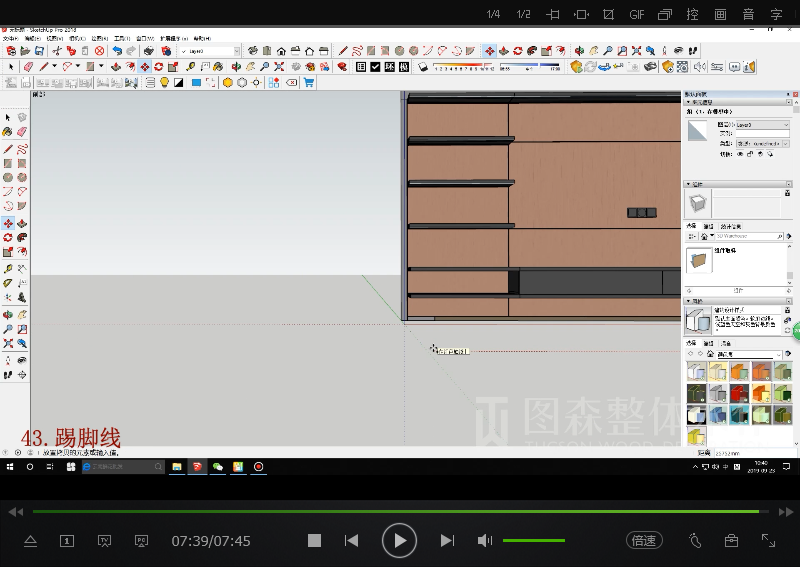Select the Eraser tool in the top toolbar
The image size is (800, 567).
[27, 67]
